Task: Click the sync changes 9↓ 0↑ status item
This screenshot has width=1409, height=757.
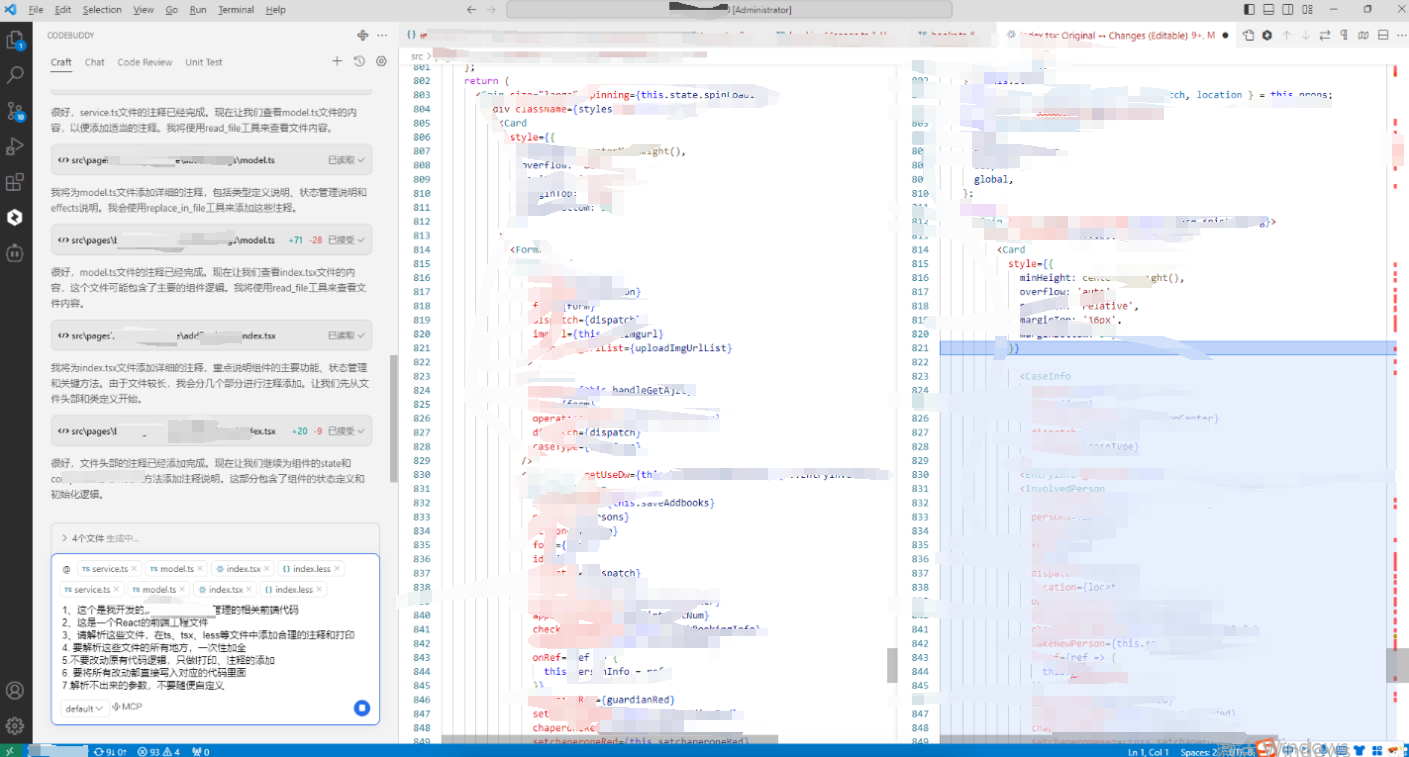Action: click(x=109, y=750)
